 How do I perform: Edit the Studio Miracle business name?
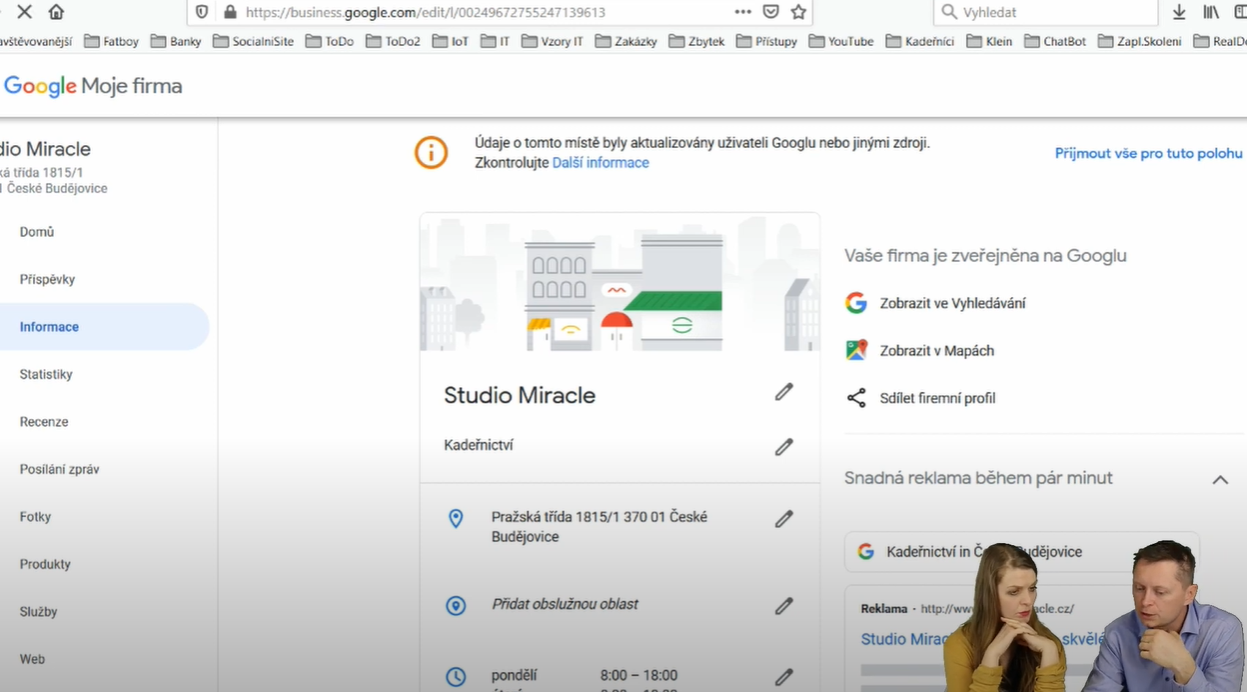784,392
